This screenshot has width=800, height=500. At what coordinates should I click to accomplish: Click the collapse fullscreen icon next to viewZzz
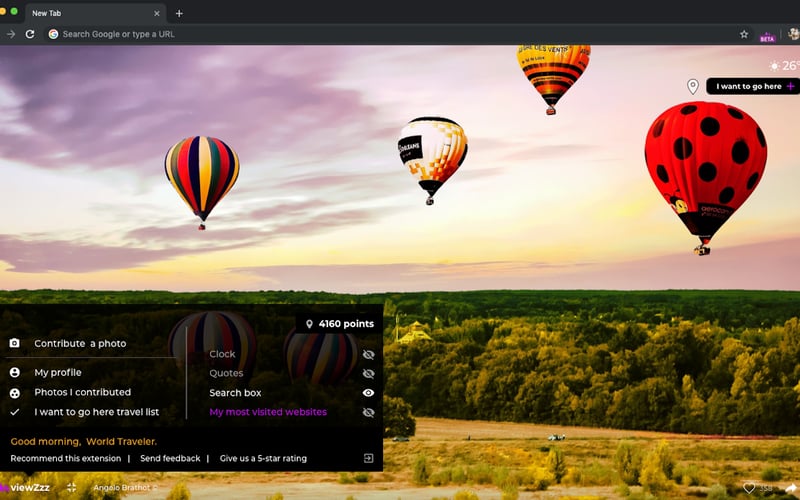click(x=71, y=487)
